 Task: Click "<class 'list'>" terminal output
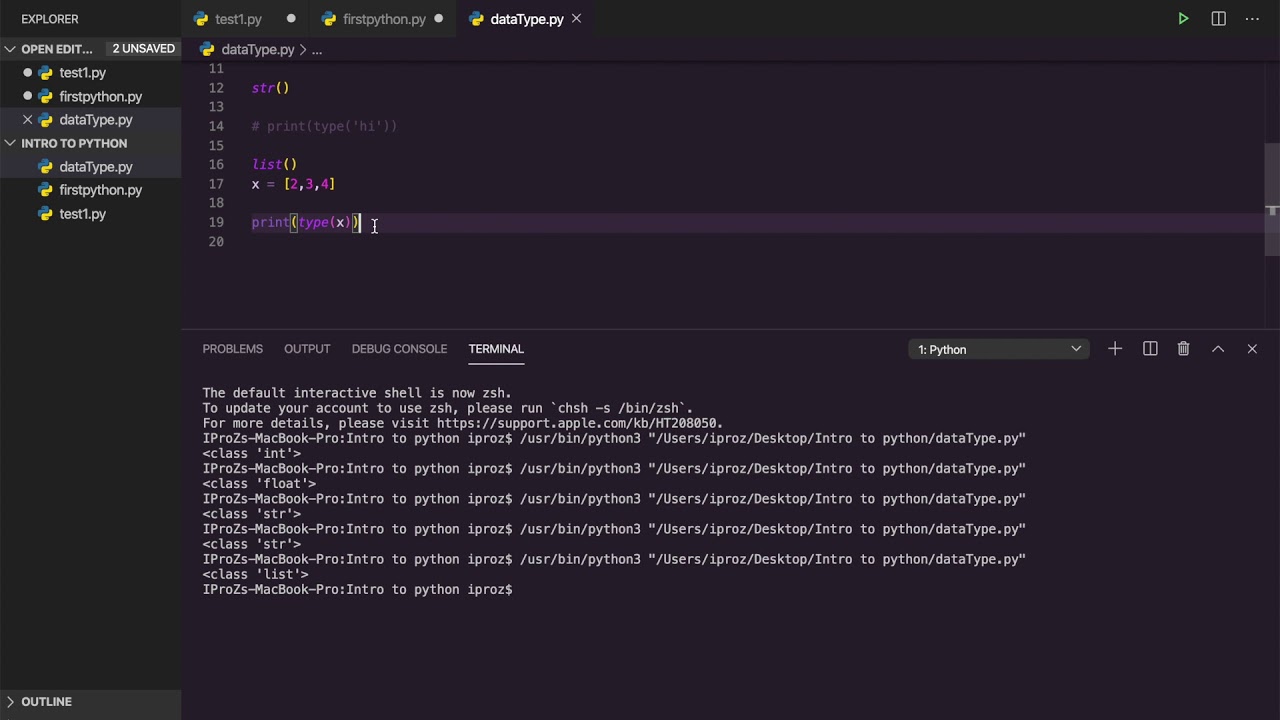click(x=255, y=575)
